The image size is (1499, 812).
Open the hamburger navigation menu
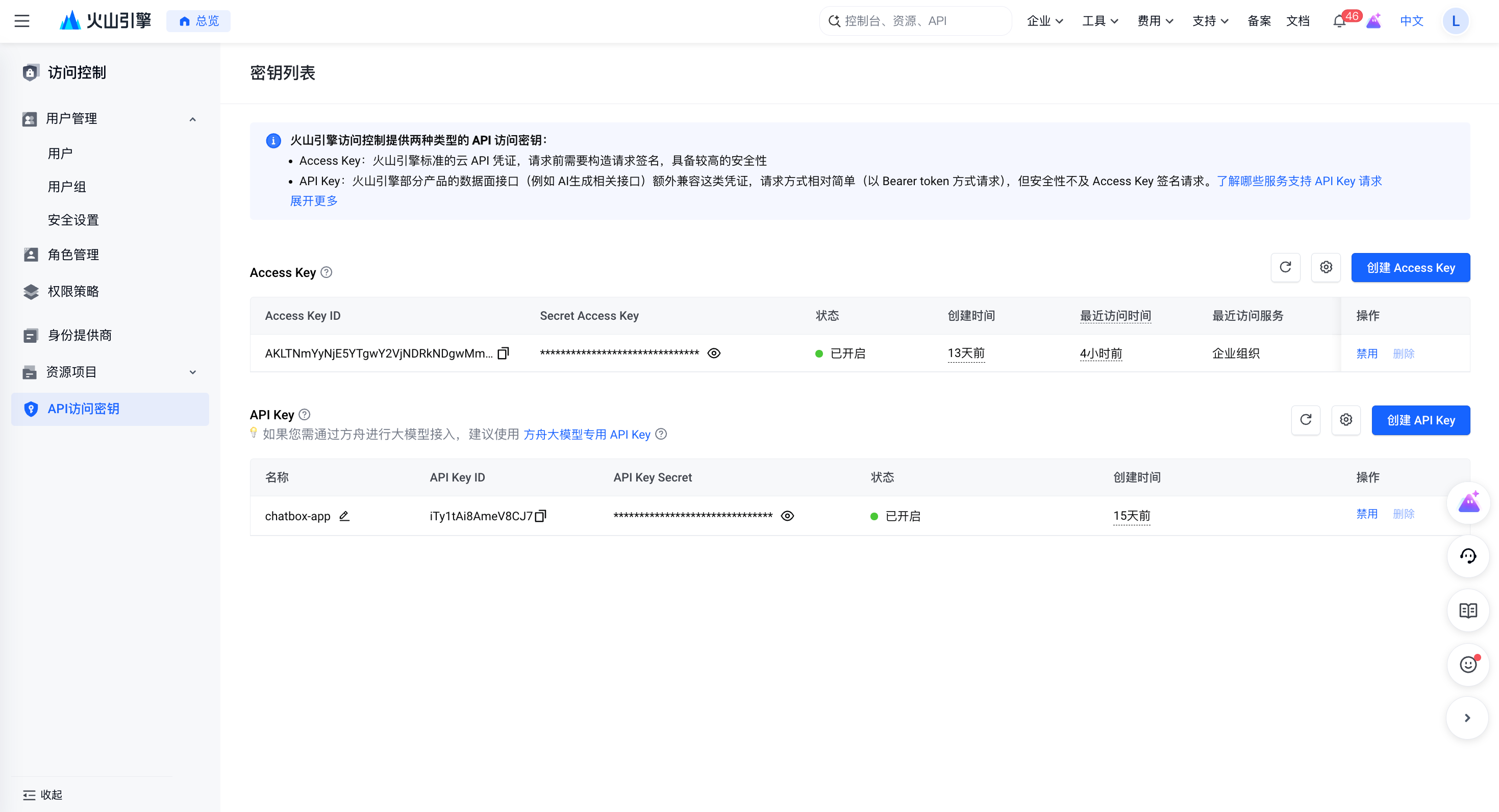22,21
